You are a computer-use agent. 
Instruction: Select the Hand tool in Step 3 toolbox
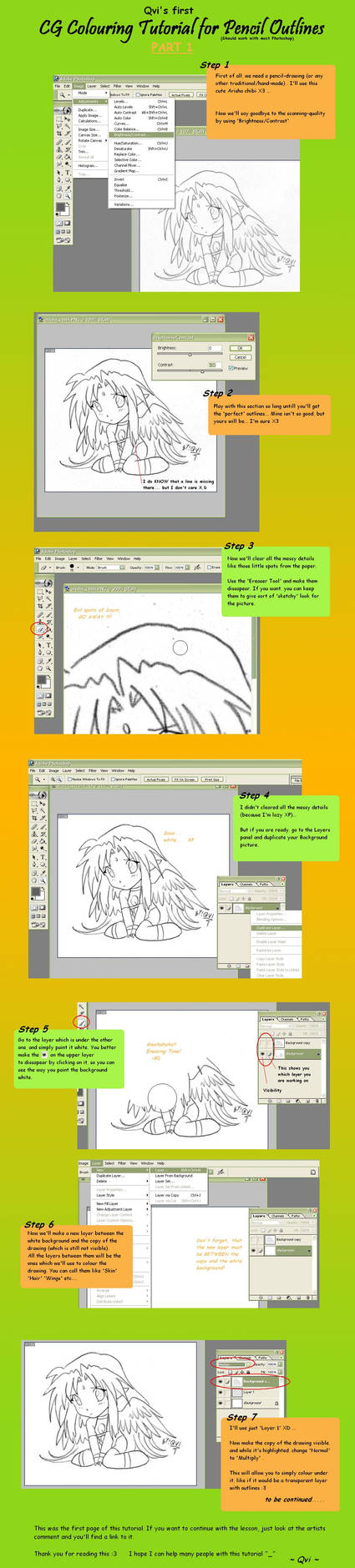(40, 667)
